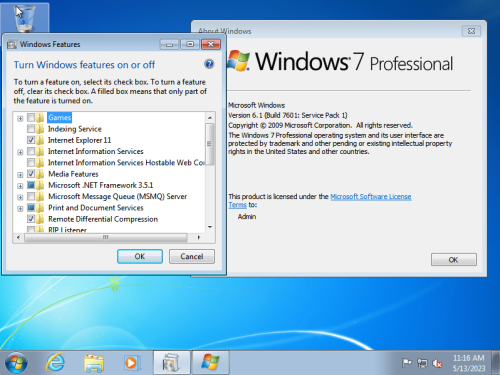Click the Media Features folder icon

point(40,174)
